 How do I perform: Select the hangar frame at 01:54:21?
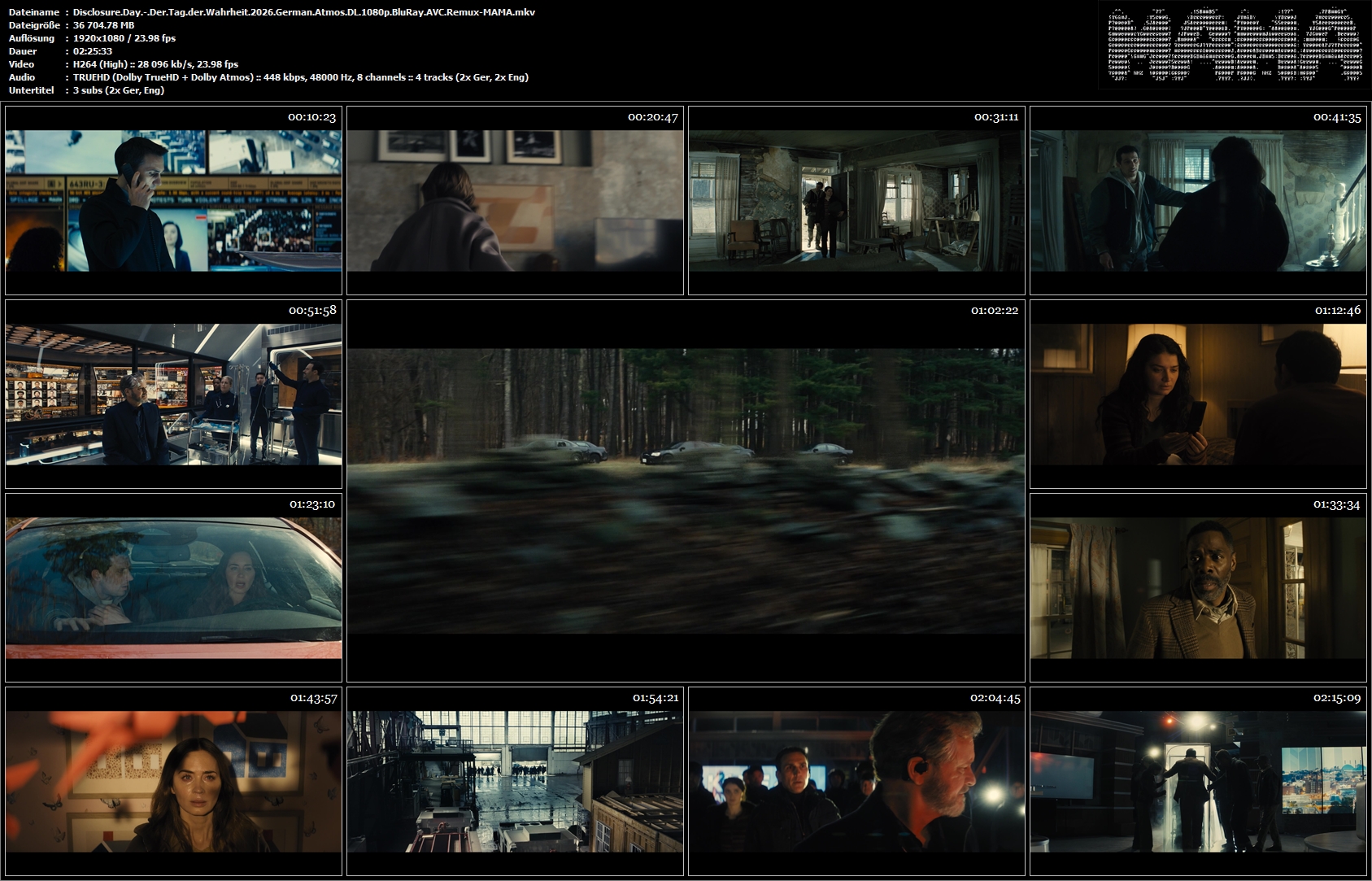pos(515,781)
